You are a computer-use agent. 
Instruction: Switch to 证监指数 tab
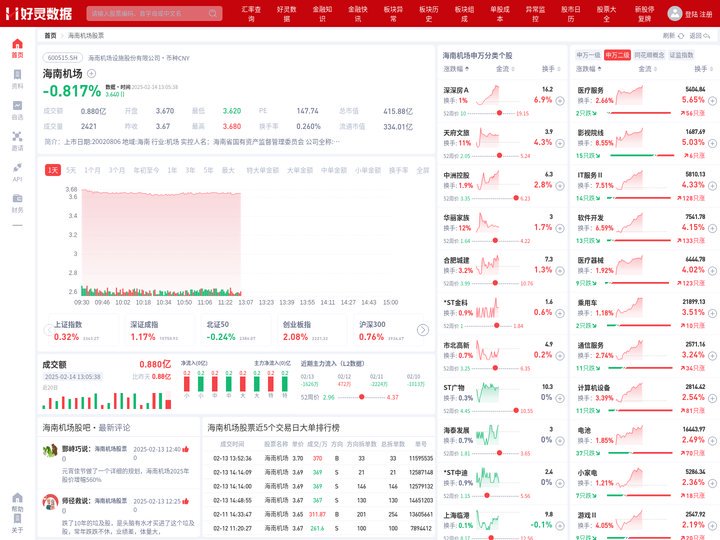[681, 55]
